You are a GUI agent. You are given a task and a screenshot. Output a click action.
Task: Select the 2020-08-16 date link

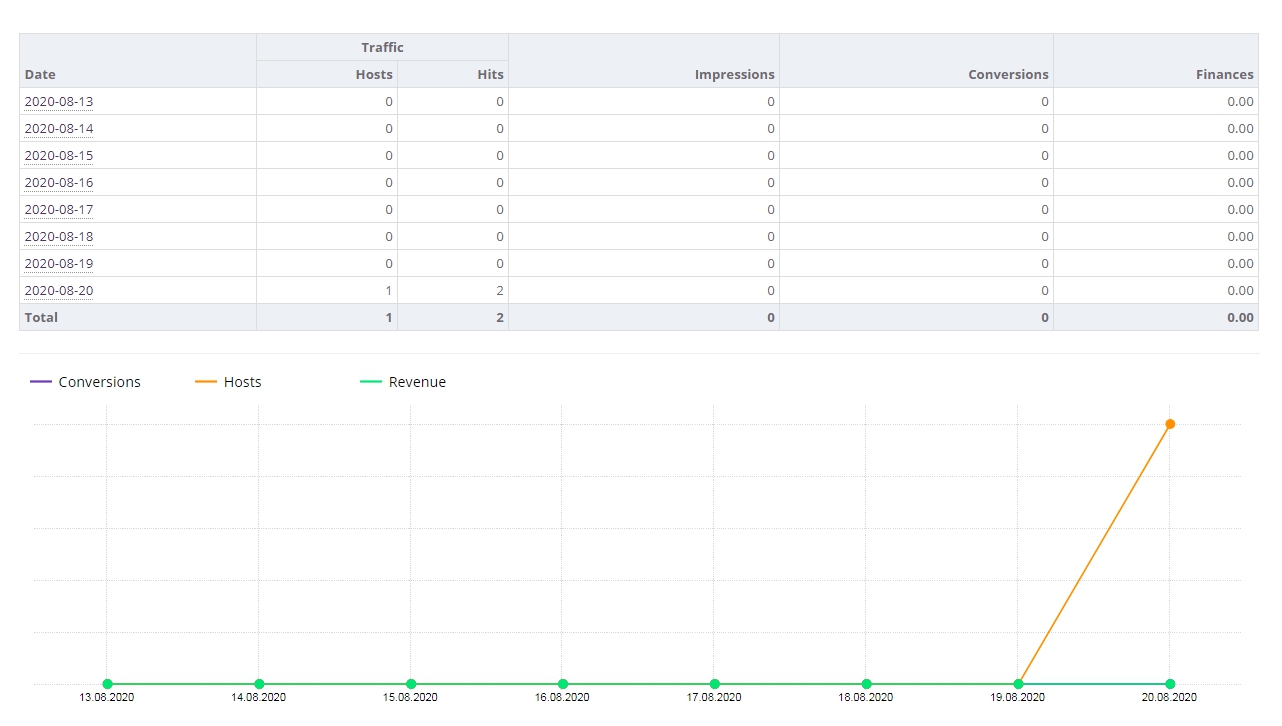[59, 183]
